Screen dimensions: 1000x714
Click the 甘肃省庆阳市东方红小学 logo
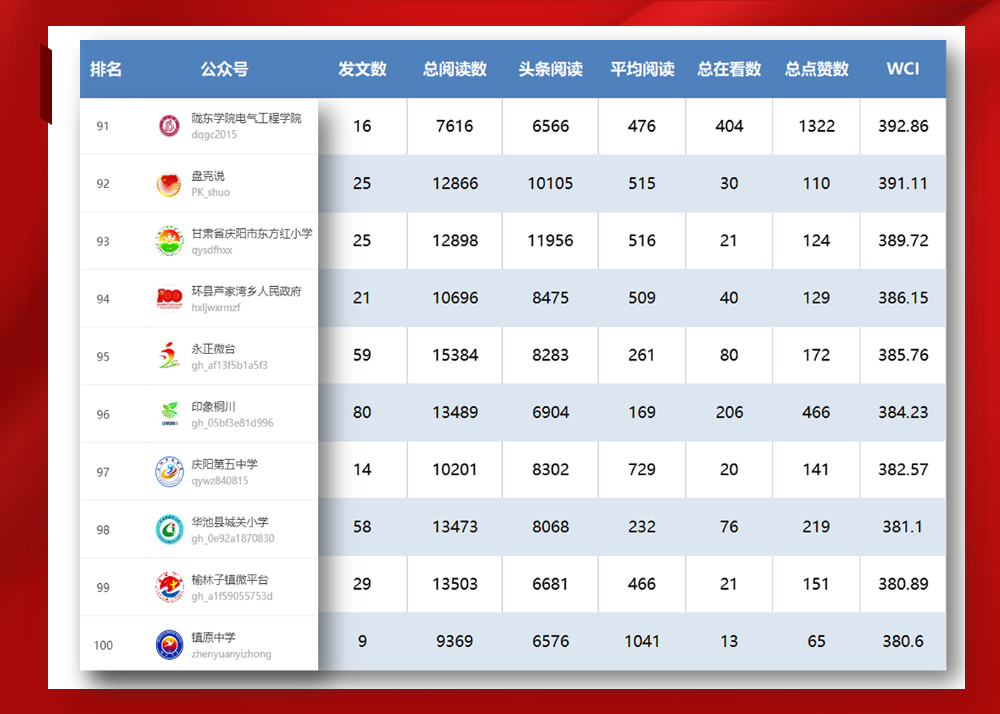coord(169,241)
